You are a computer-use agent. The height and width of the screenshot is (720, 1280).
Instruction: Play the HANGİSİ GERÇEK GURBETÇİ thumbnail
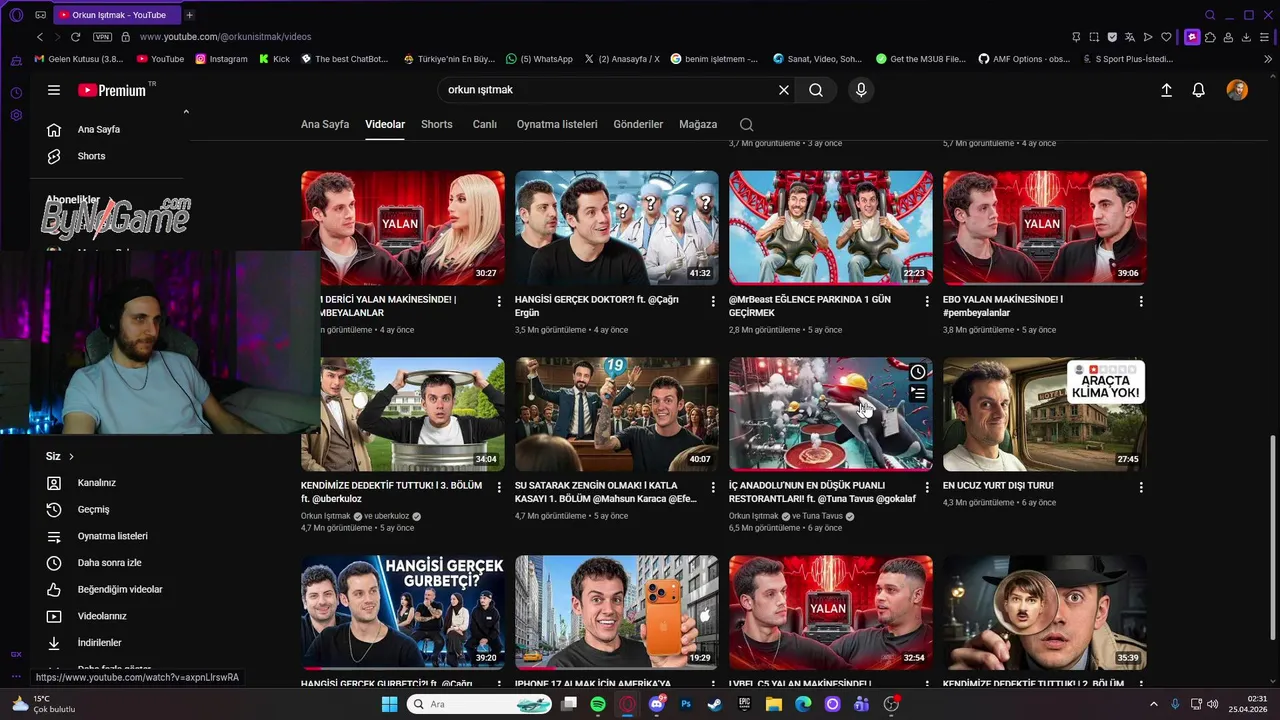pyautogui.click(x=402, y=612)
